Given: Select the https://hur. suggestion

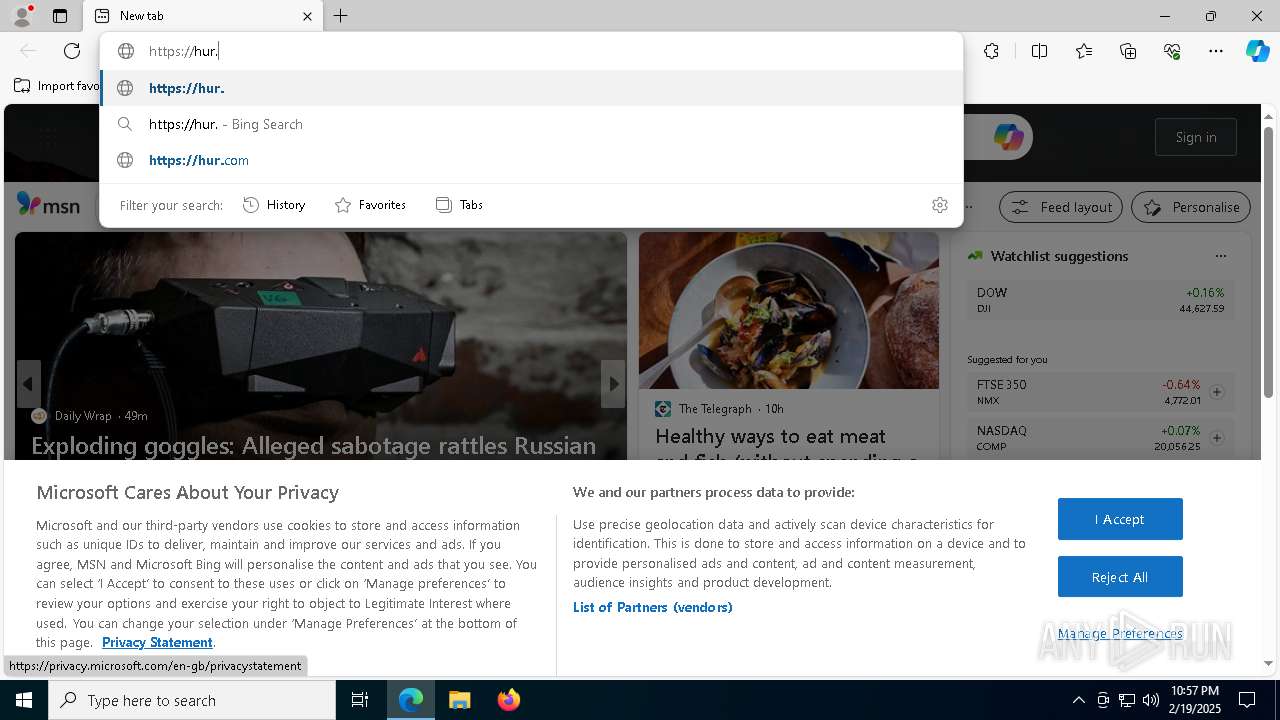Looking at the screenshot, I should [x=531, y=88].
